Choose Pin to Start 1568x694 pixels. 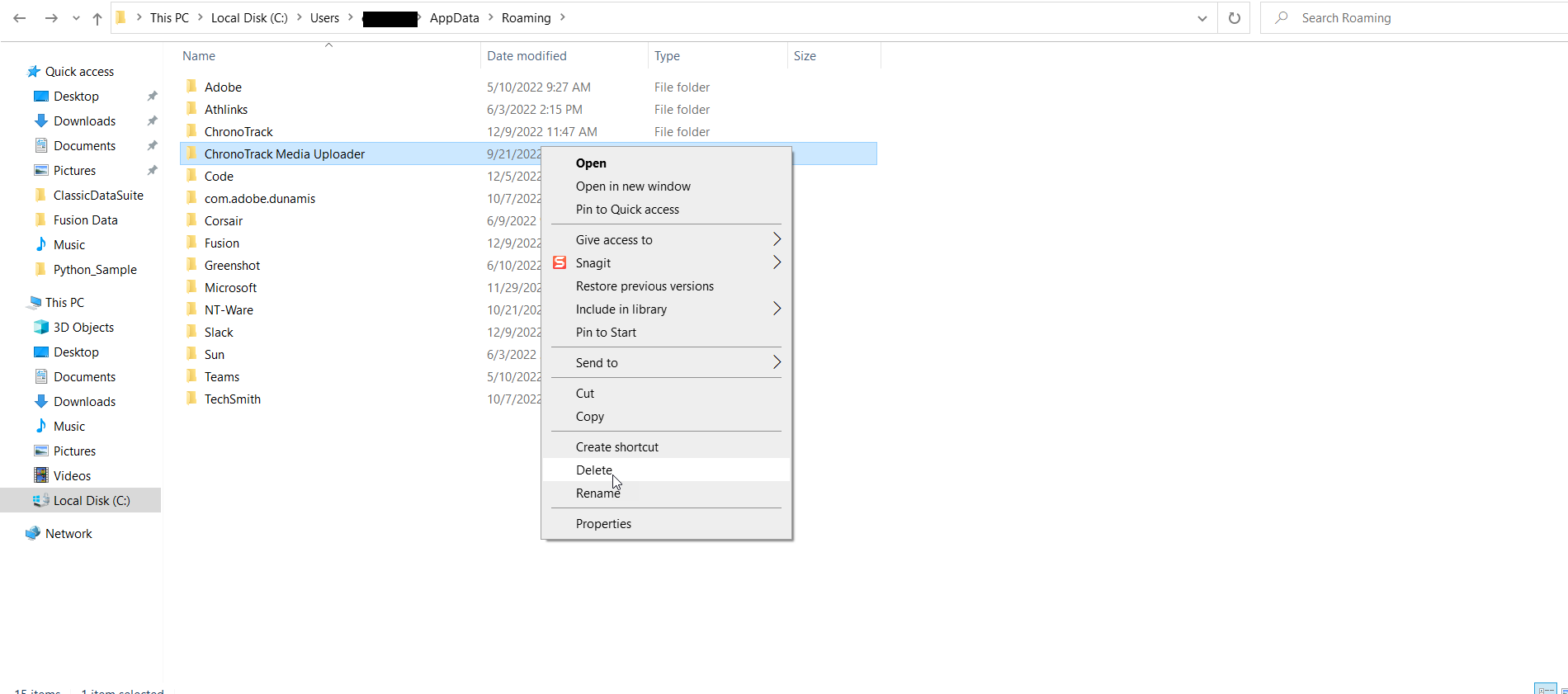(x=666, y=333)
